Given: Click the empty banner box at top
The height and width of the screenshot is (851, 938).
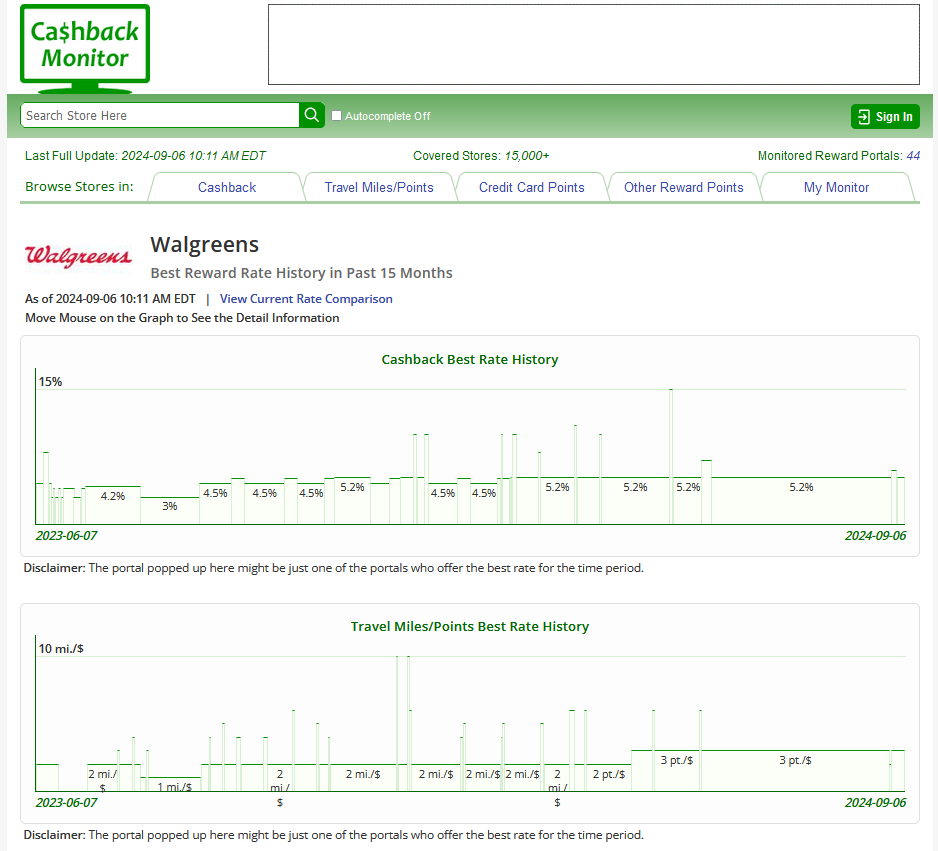Looking at the screenshot, I should click(x=593, y=45).
